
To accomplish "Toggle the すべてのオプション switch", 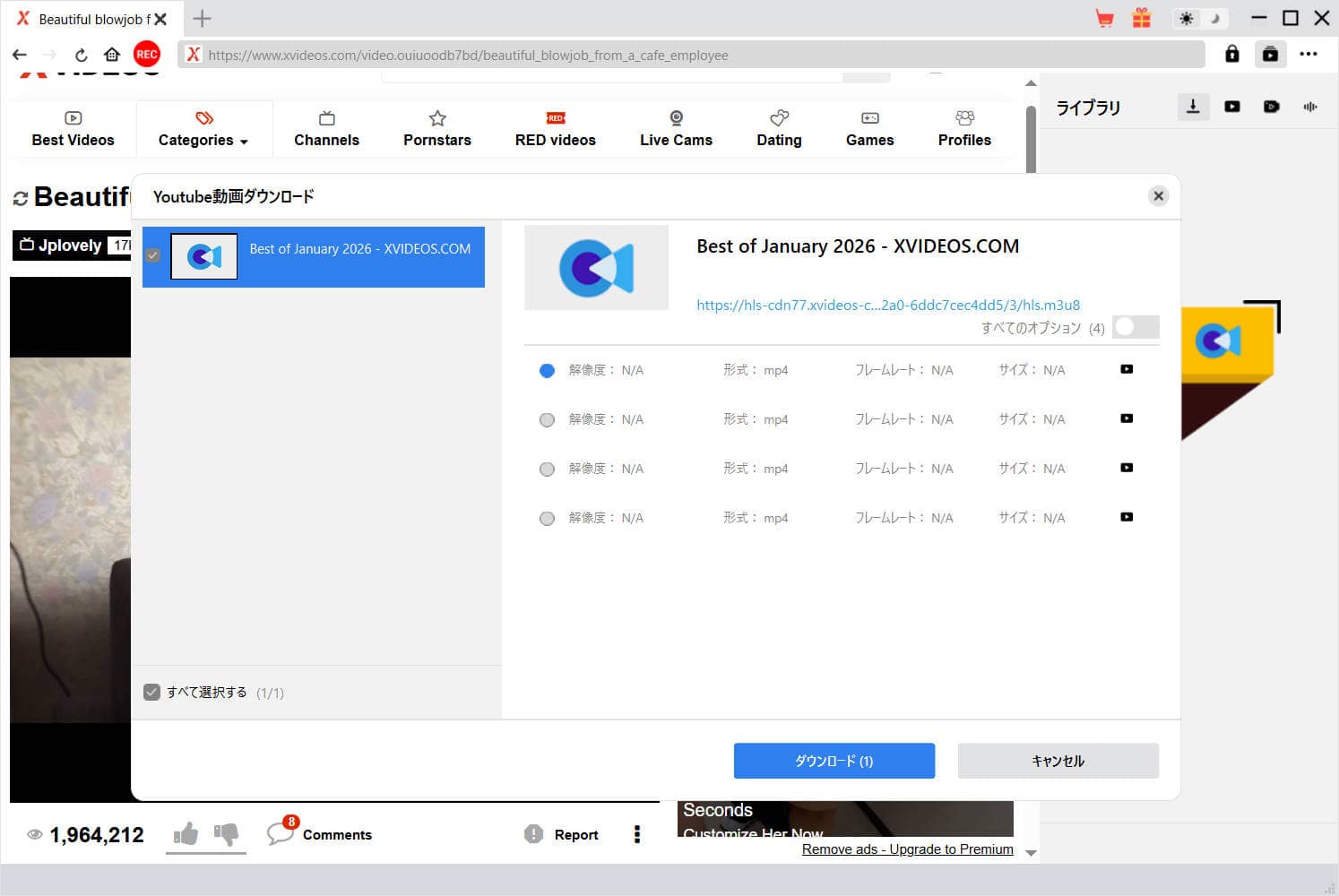I will (x=1136, y=327).
